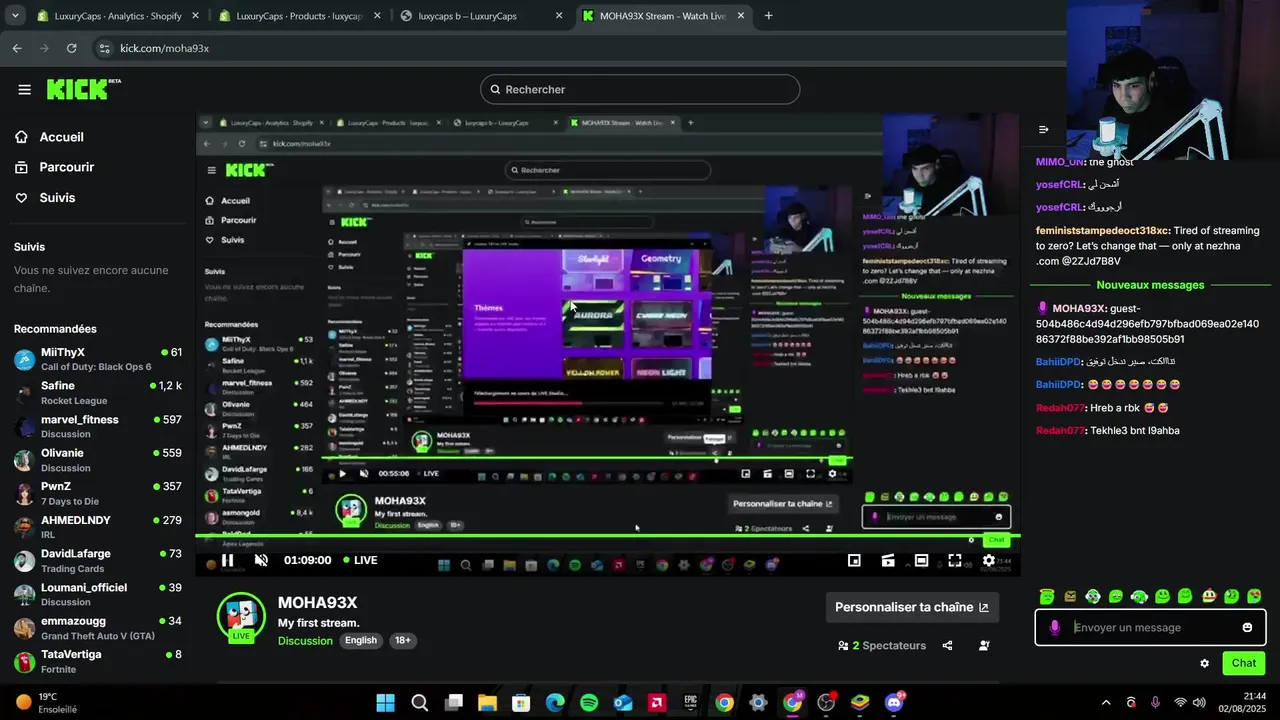Open chat settings gear
Screen dimensions: 1280x720
coord(1204,663)
